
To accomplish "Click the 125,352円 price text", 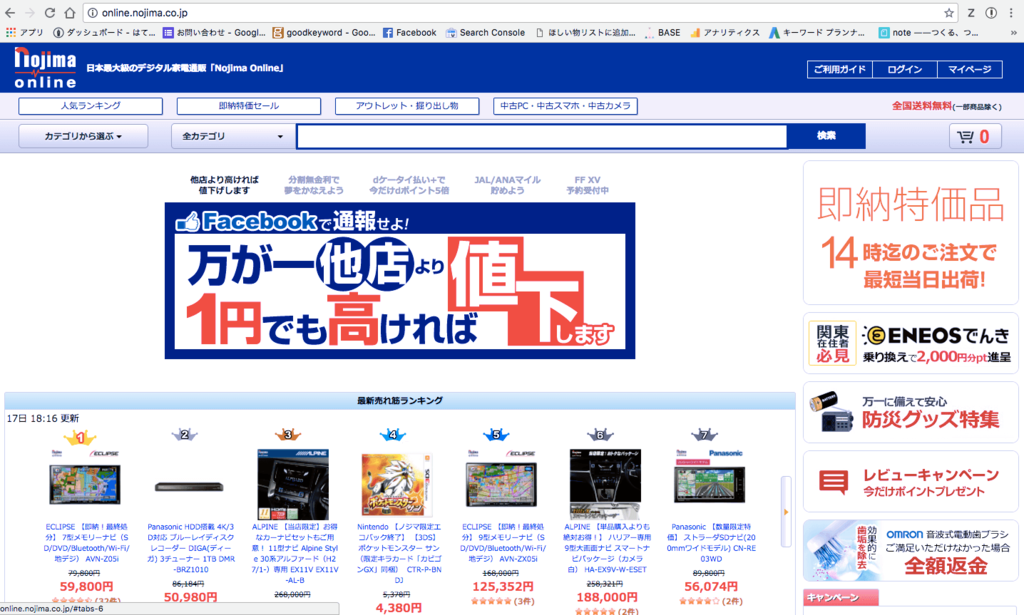I will [502, 586].
